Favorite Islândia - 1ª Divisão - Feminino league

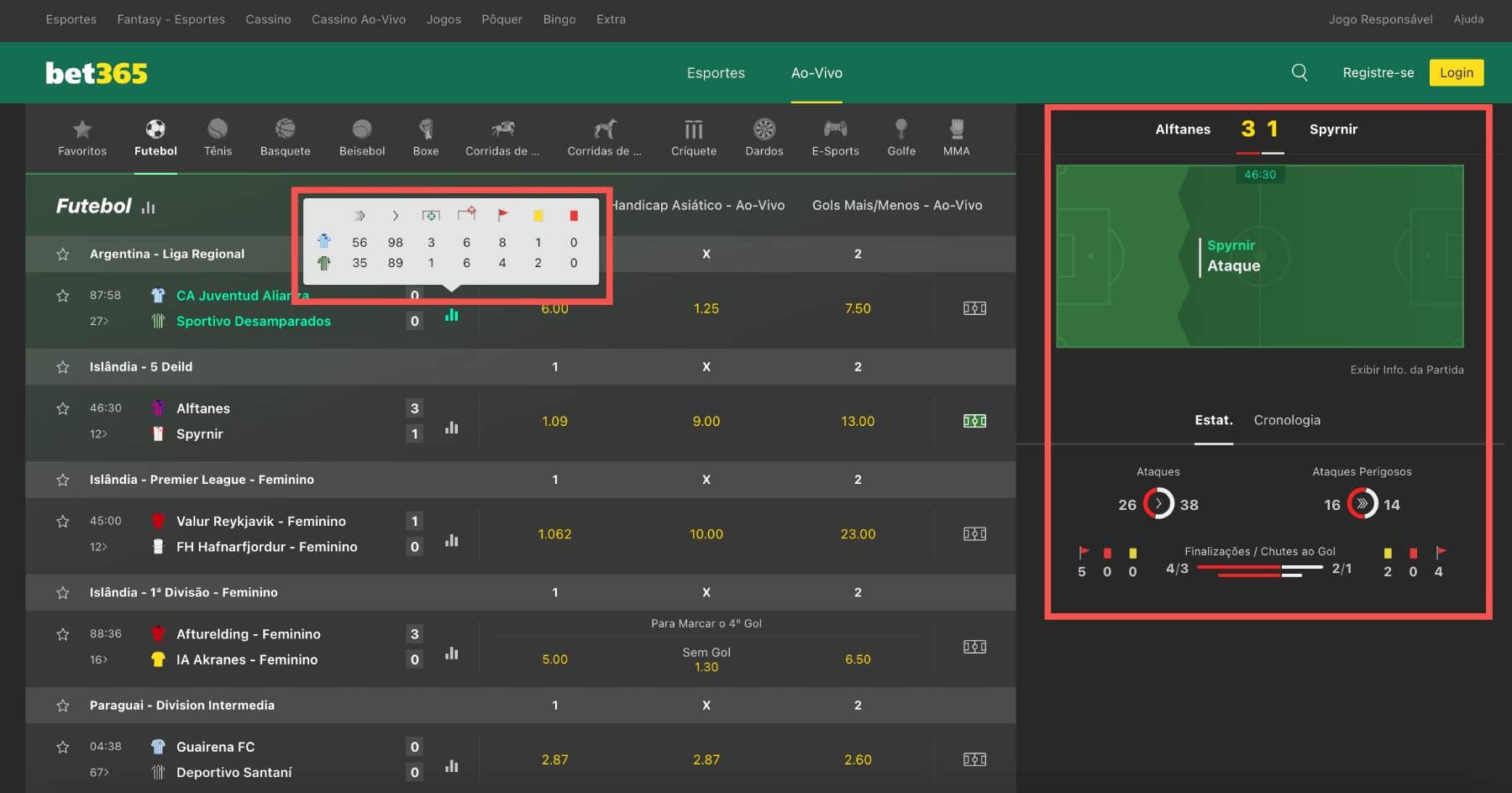point(63,592)
